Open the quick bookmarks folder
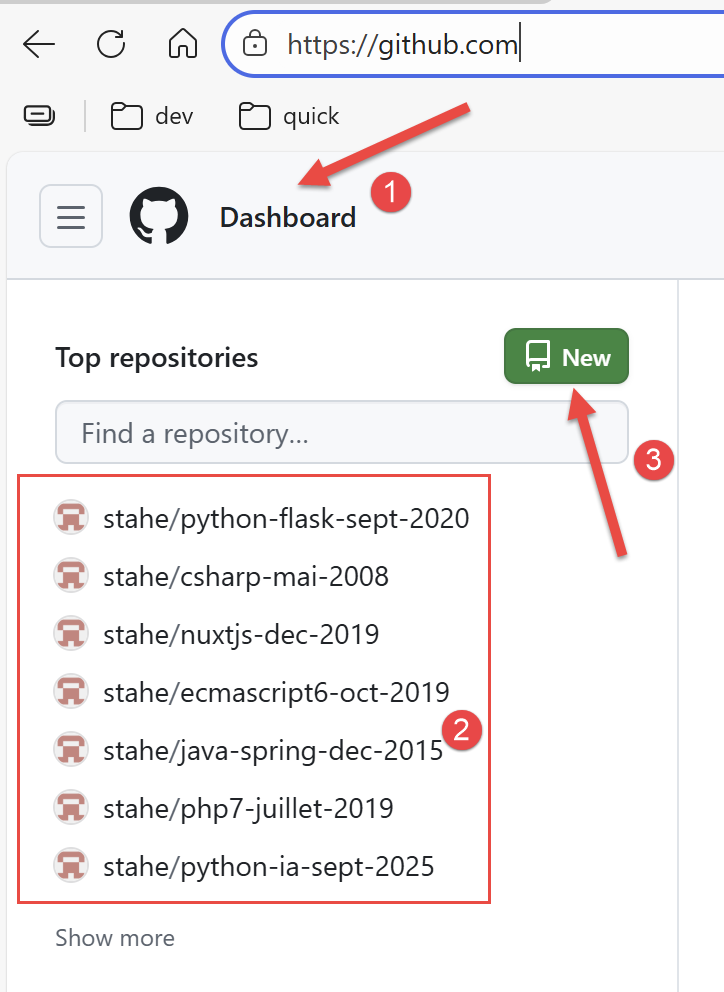Viewport: 724px width, 992px height. tap(290, 116)
